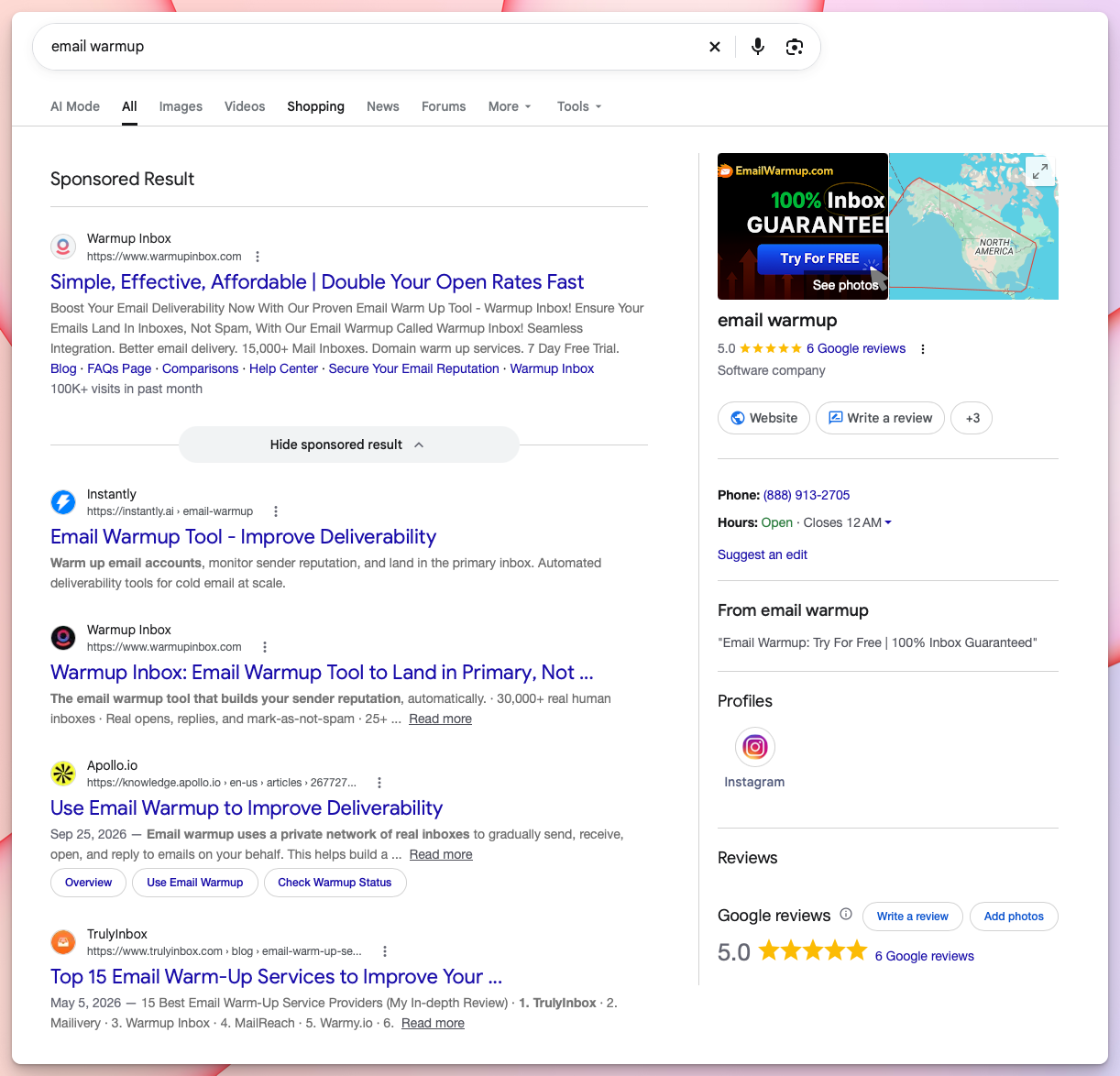Open 'Top 15 Email Warm-Up Services' result
The height and width of the screenshot is (1076, 1120).
[276, 977]
